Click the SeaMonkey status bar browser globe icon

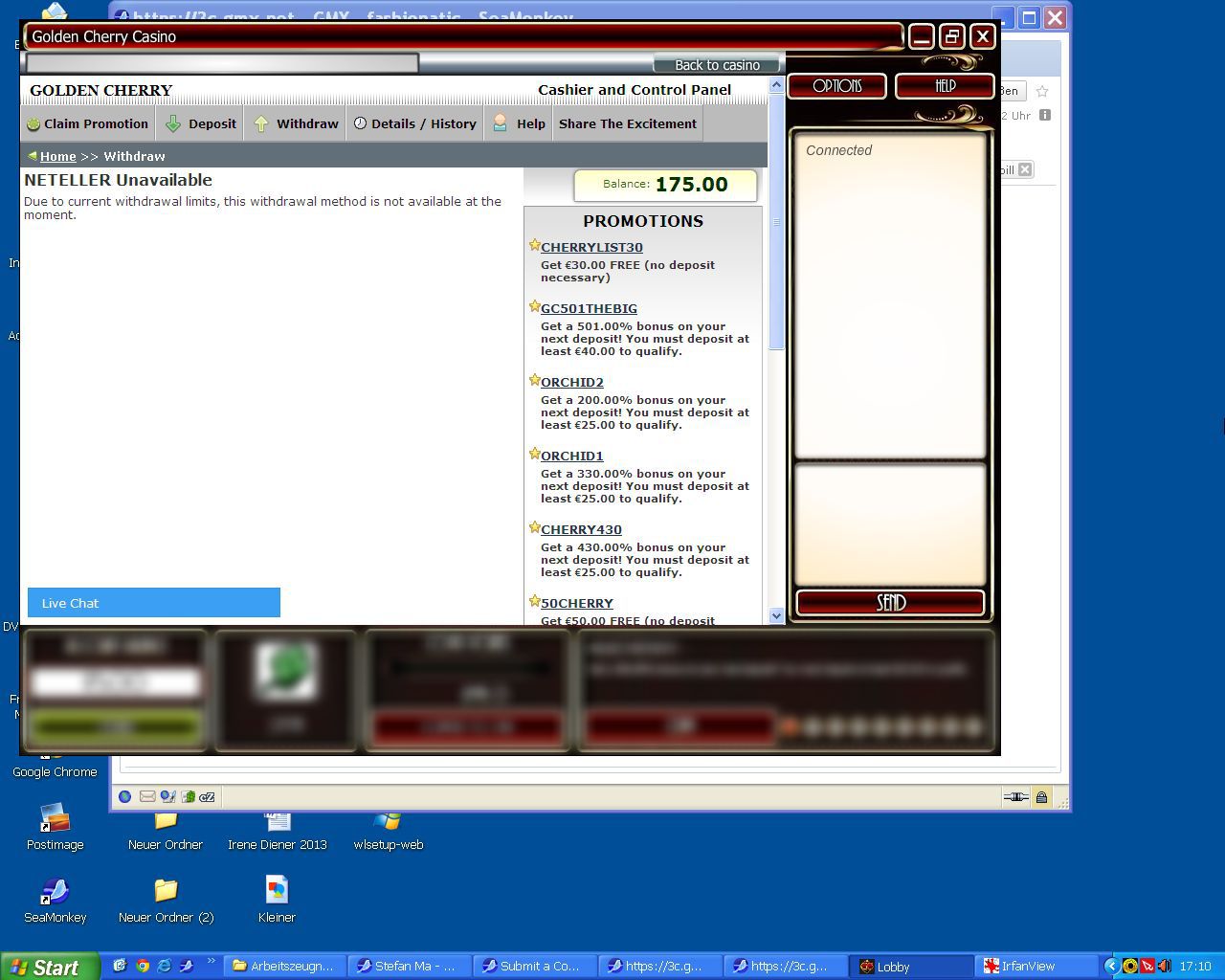pos(125,796)
